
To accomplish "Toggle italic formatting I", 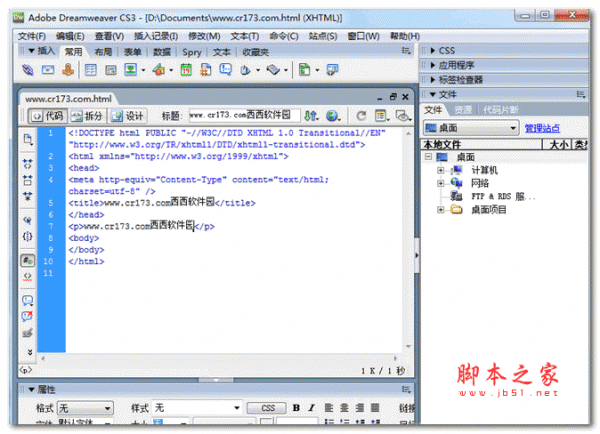I will [x=311, y=408].
